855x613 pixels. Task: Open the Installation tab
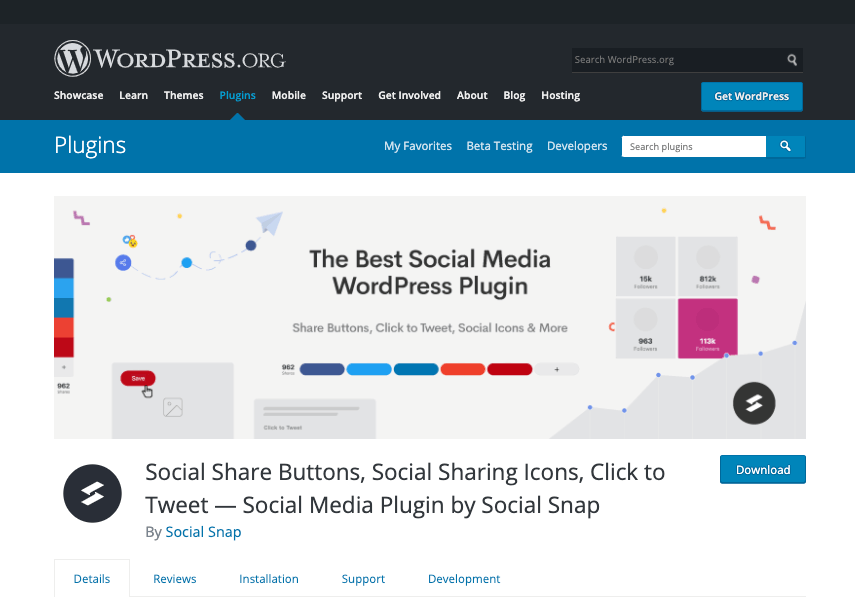pos(269,579)
